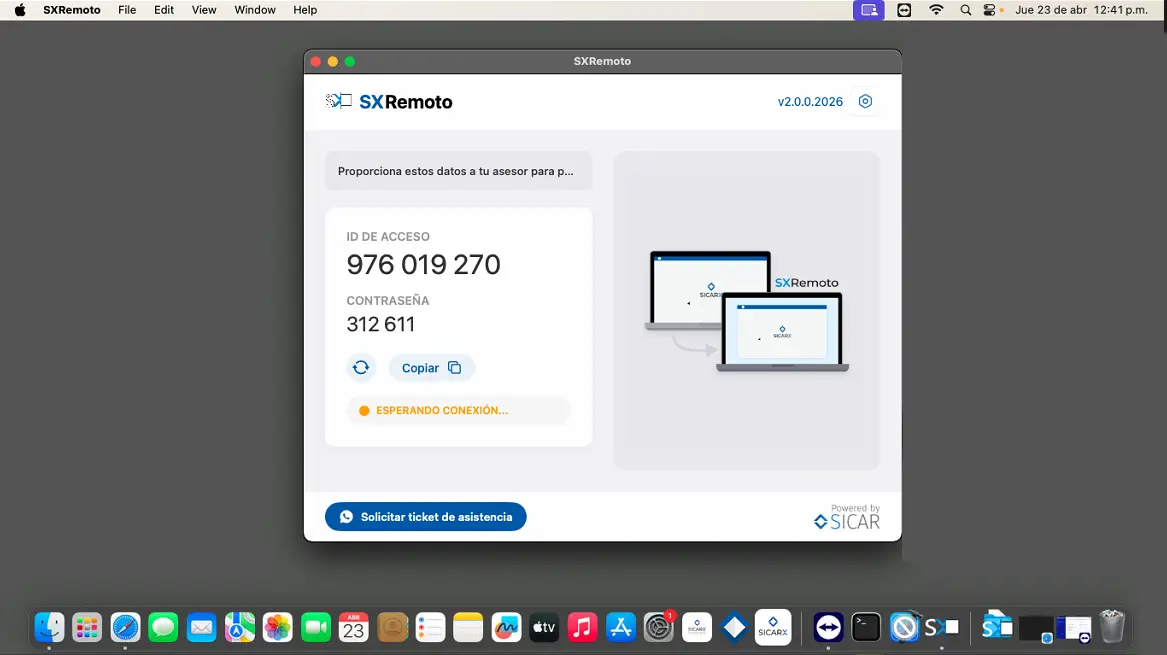Viewport: 1167px width, 655px height.
Task: Click the running SXRemoto icon in Dock
Action: point(941,627)
